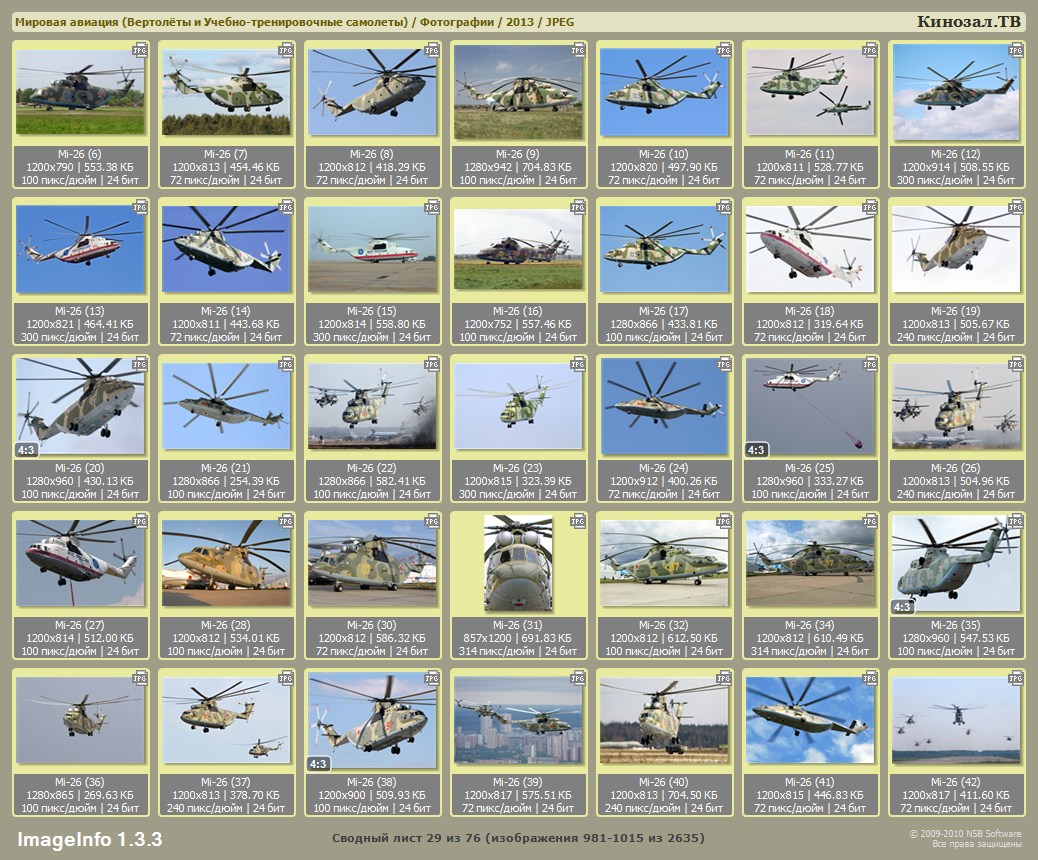
Task: Open the Mi-26 (11) two-helicopter thumbnail
Action: (x=810, y=92)
